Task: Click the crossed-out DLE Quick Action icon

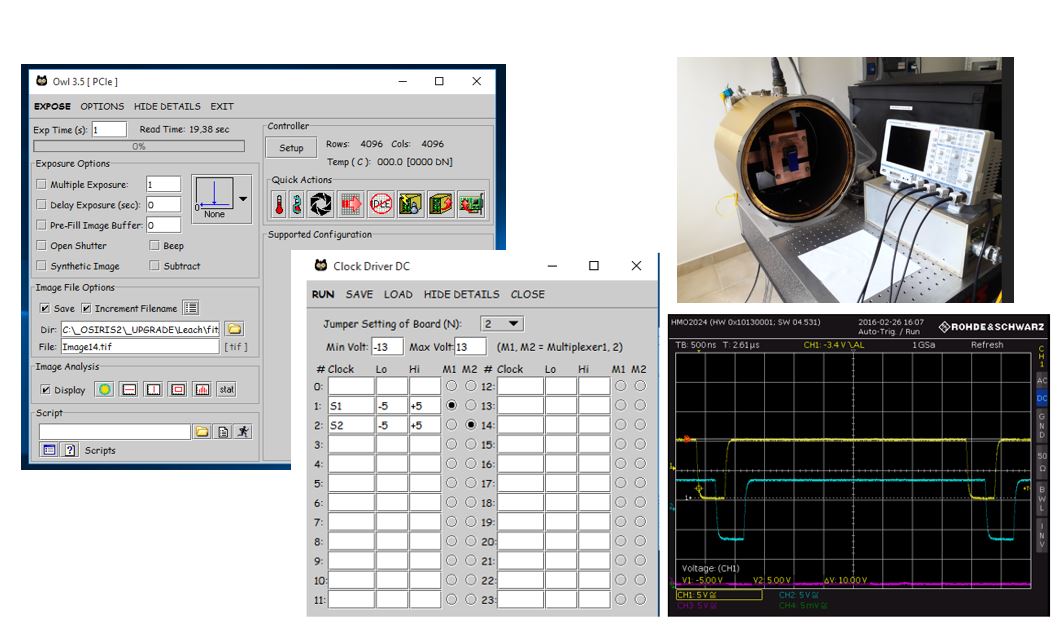Action: pos(380,205)
